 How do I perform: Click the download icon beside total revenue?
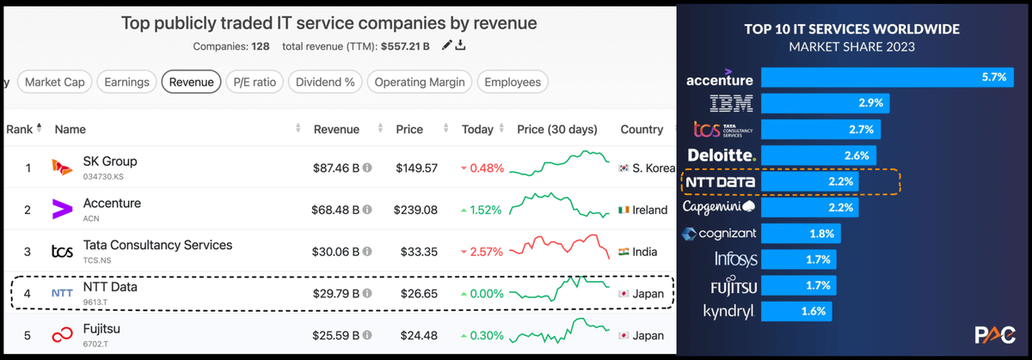[461, 45]
